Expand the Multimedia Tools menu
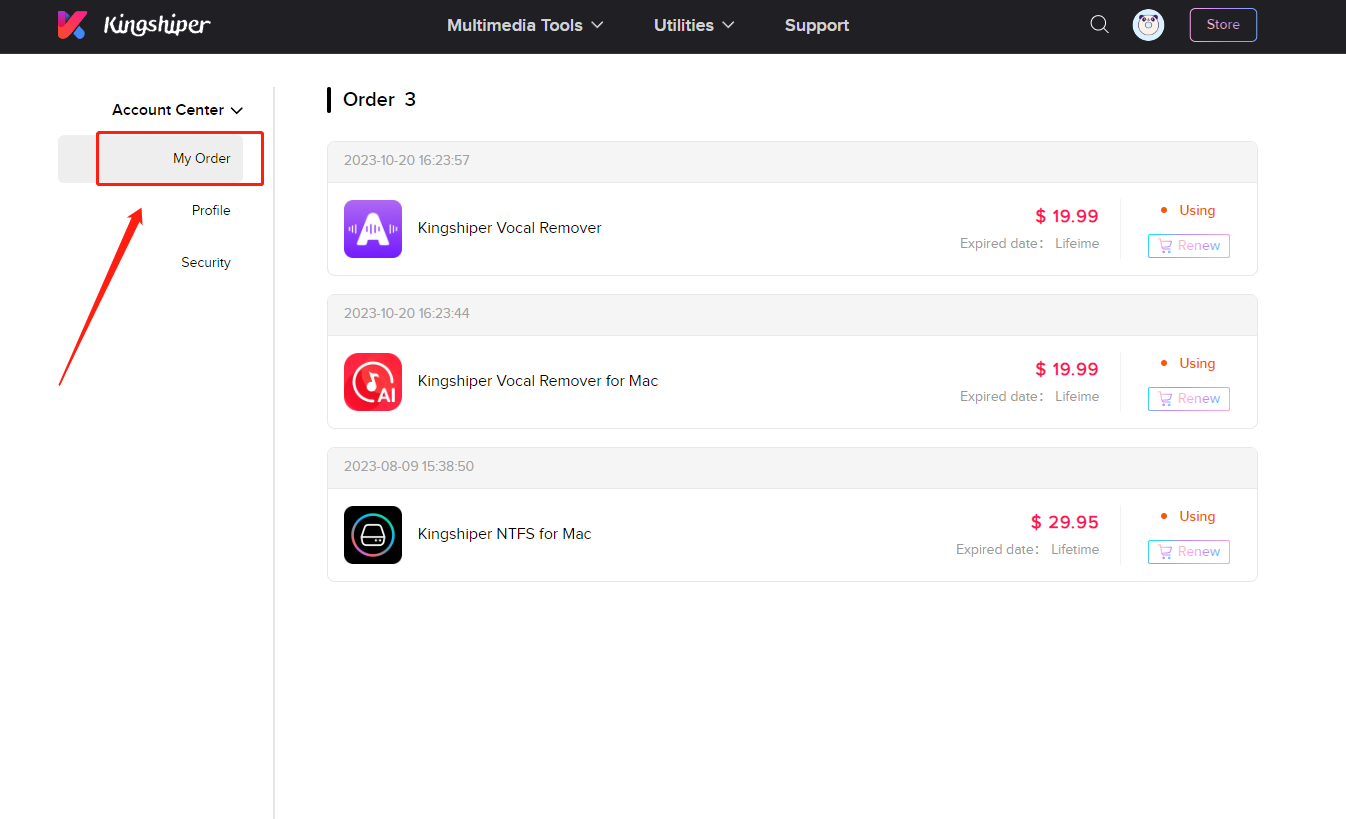This screenshot has width=1346, height=819. coord(525,25)
